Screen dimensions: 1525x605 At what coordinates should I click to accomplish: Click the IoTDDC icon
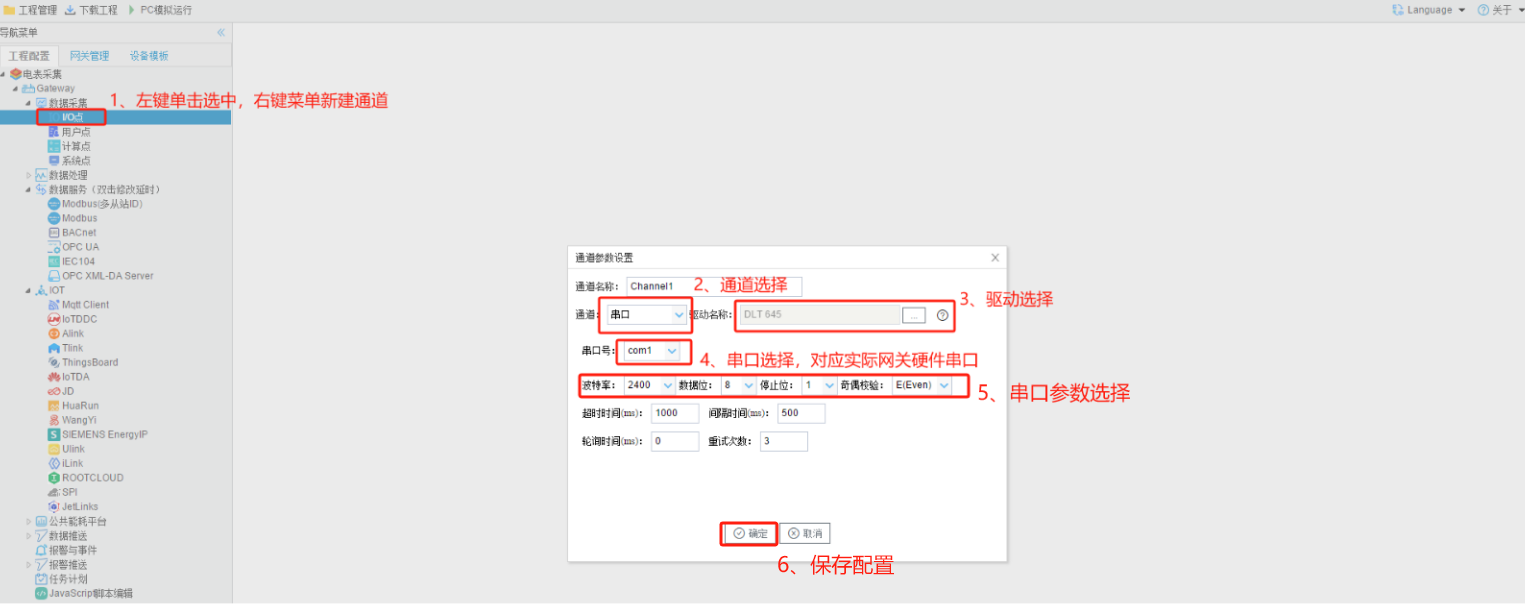pyautogui.click(x=54, y=319)
